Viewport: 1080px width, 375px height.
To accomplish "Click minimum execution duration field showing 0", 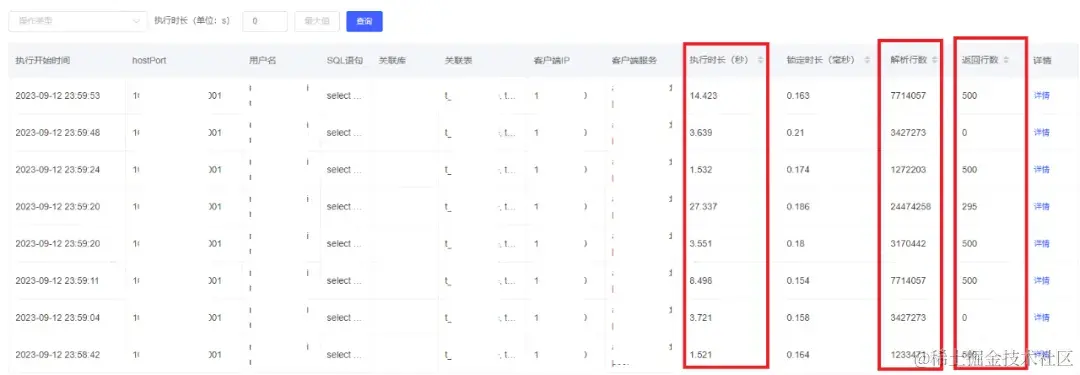I will (x=265, y=21).
